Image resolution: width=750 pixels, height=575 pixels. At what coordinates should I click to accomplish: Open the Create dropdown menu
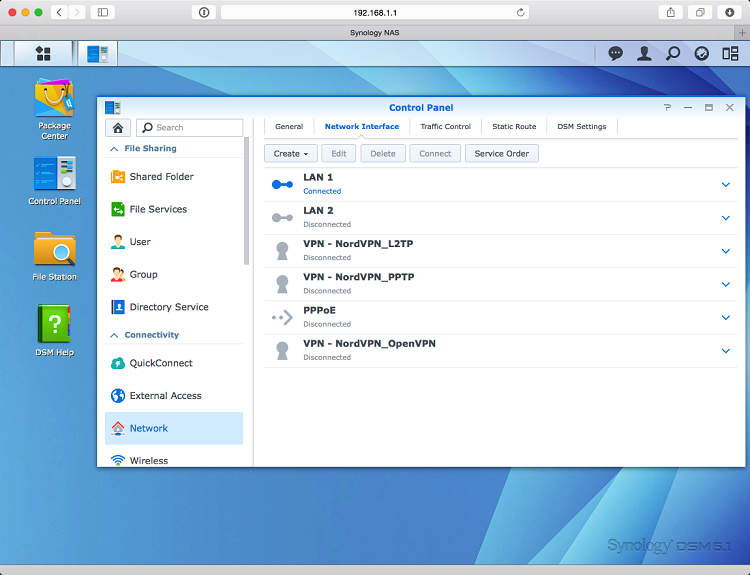pyautogui.click(x=291, y=153)
